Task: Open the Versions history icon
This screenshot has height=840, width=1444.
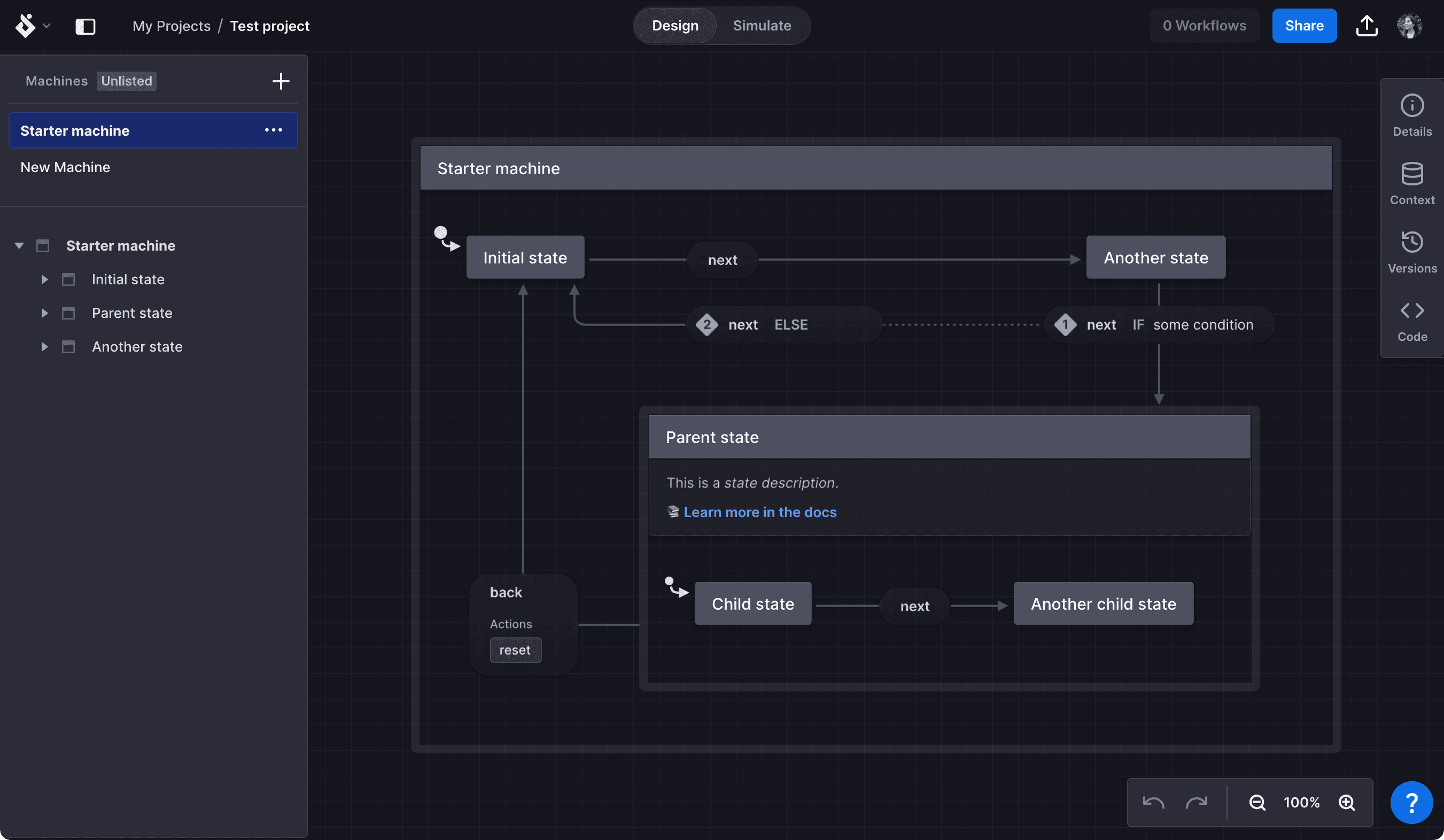Action: [x=1411, y=243]
